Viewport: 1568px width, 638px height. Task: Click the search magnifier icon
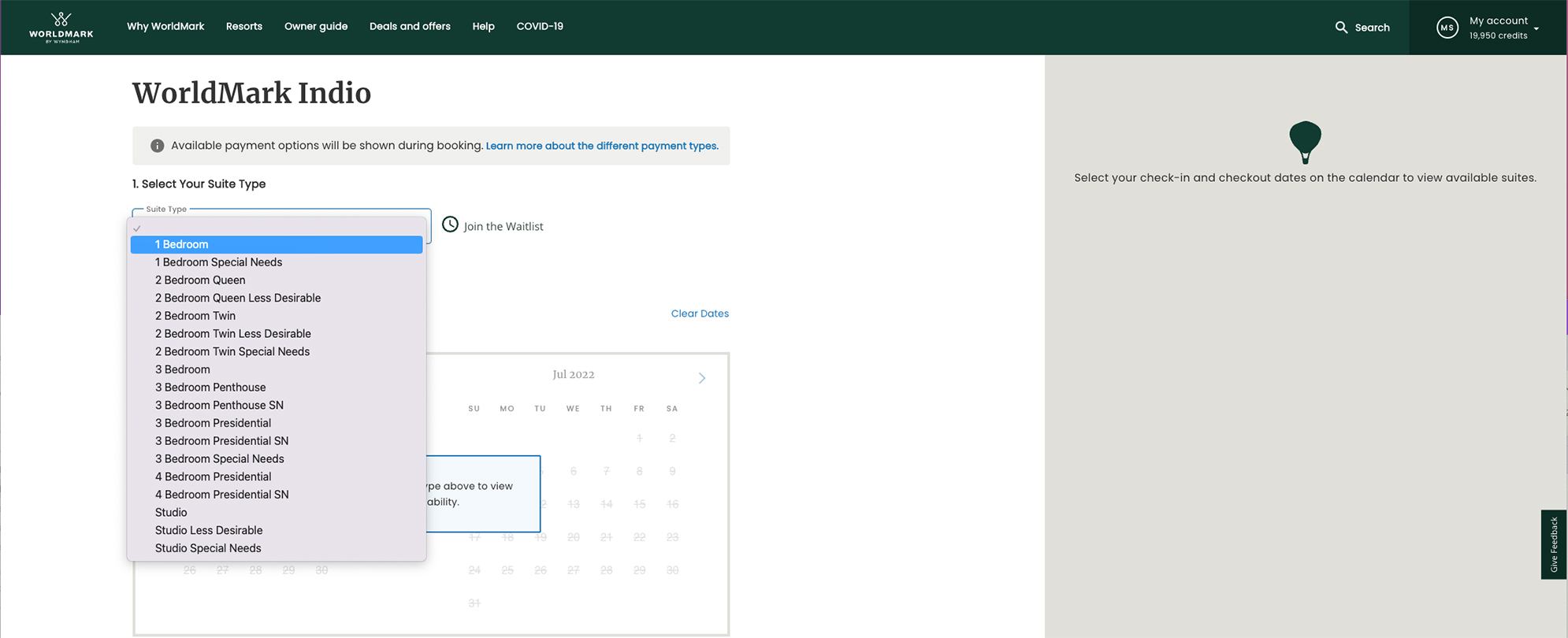1341,28
